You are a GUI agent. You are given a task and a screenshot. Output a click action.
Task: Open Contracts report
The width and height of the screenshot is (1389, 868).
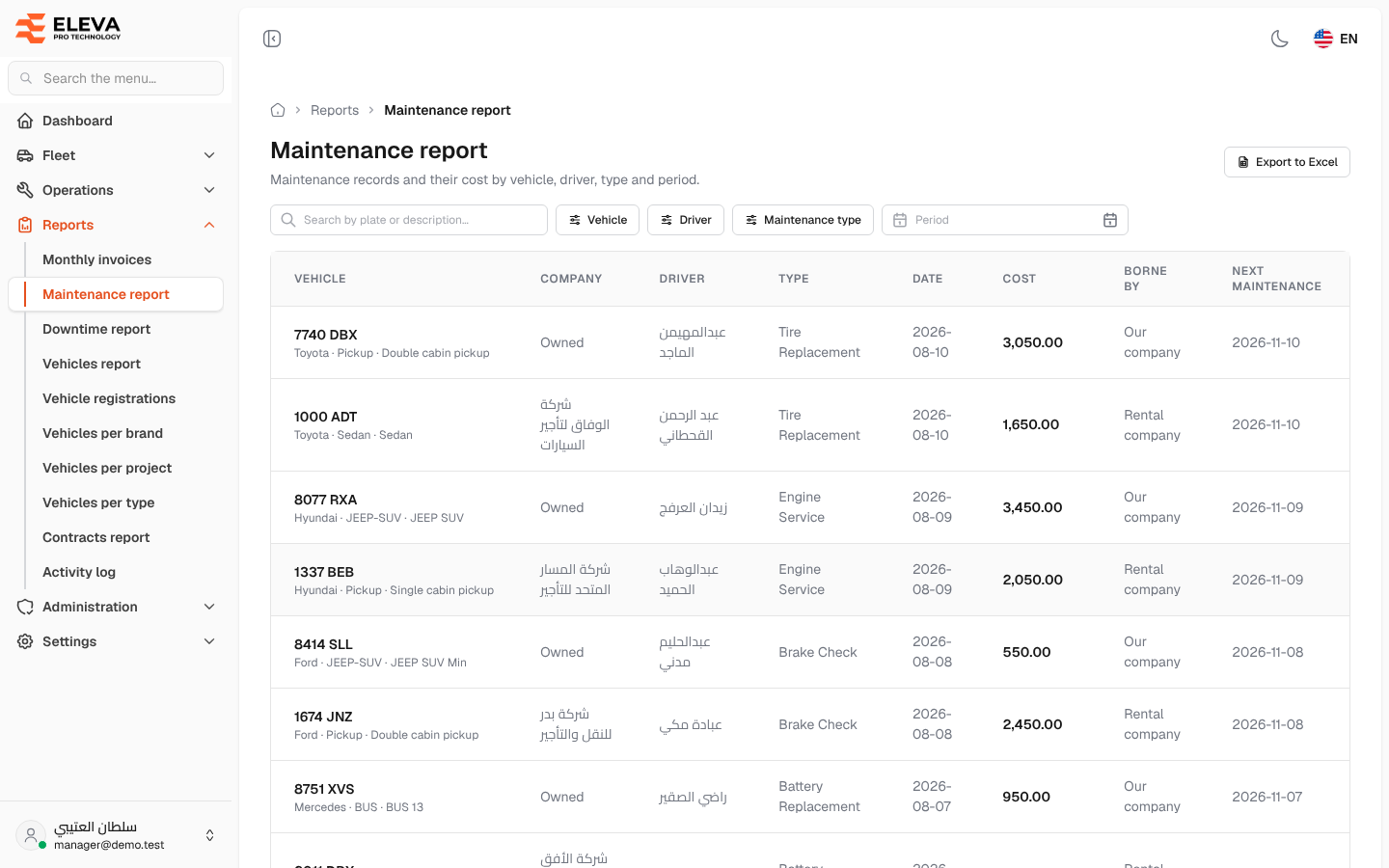[96, 537]
